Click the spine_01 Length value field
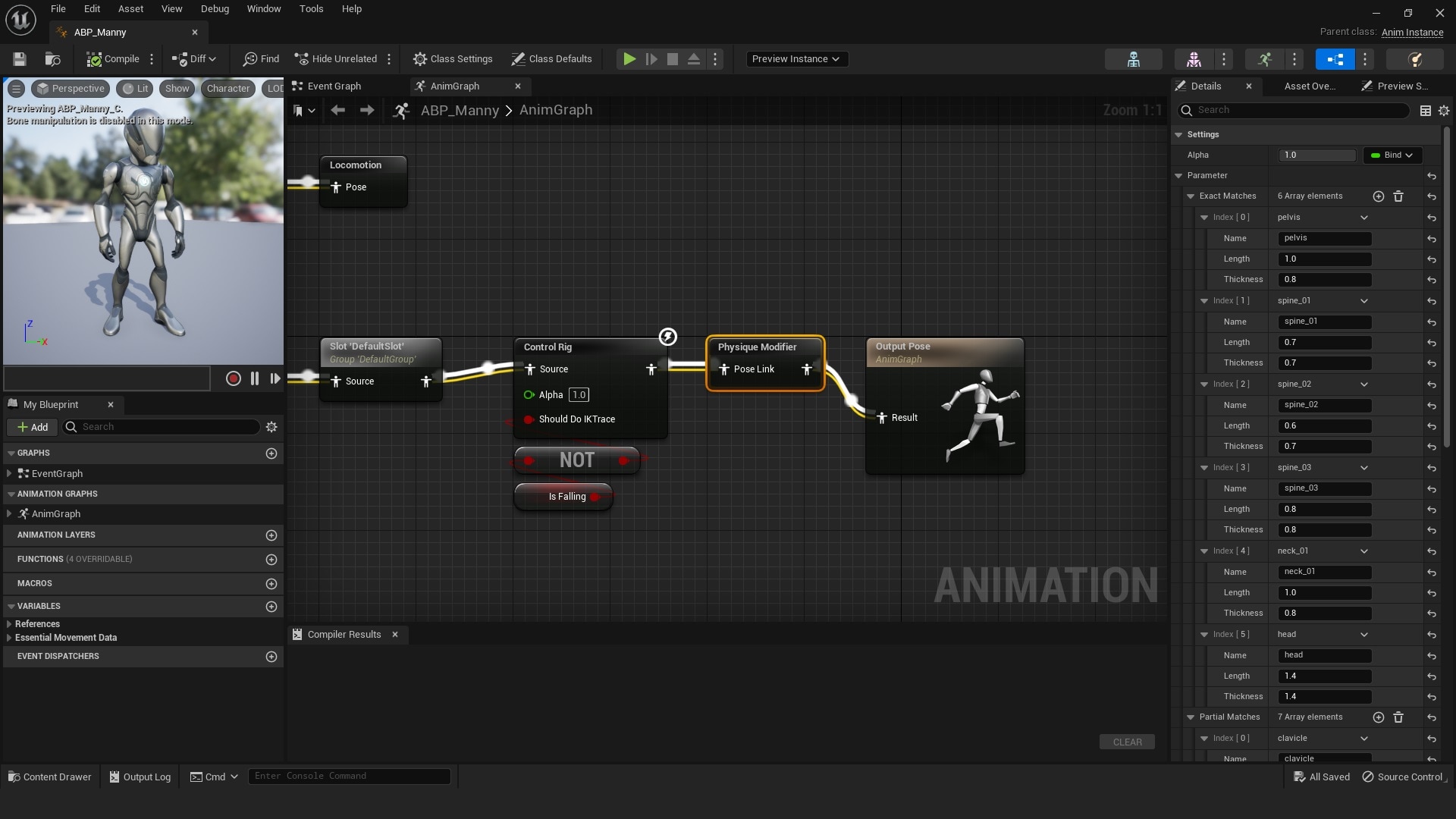 tap(1325, 343)
